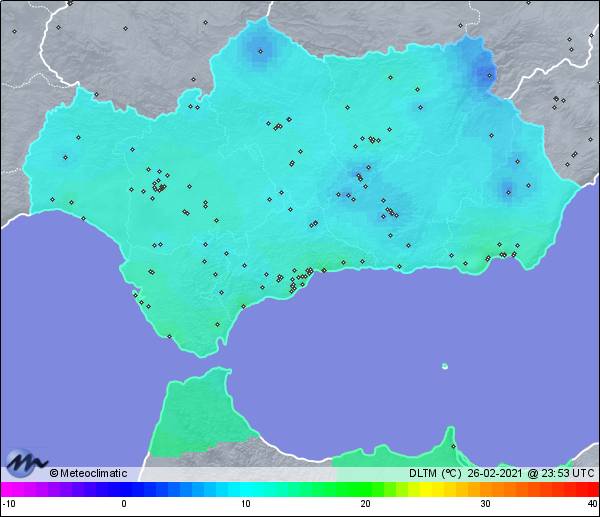The image size is (600, 517).
Task: Select the station marker in the northernmost cold blue spot
Action: click(261, 51)
